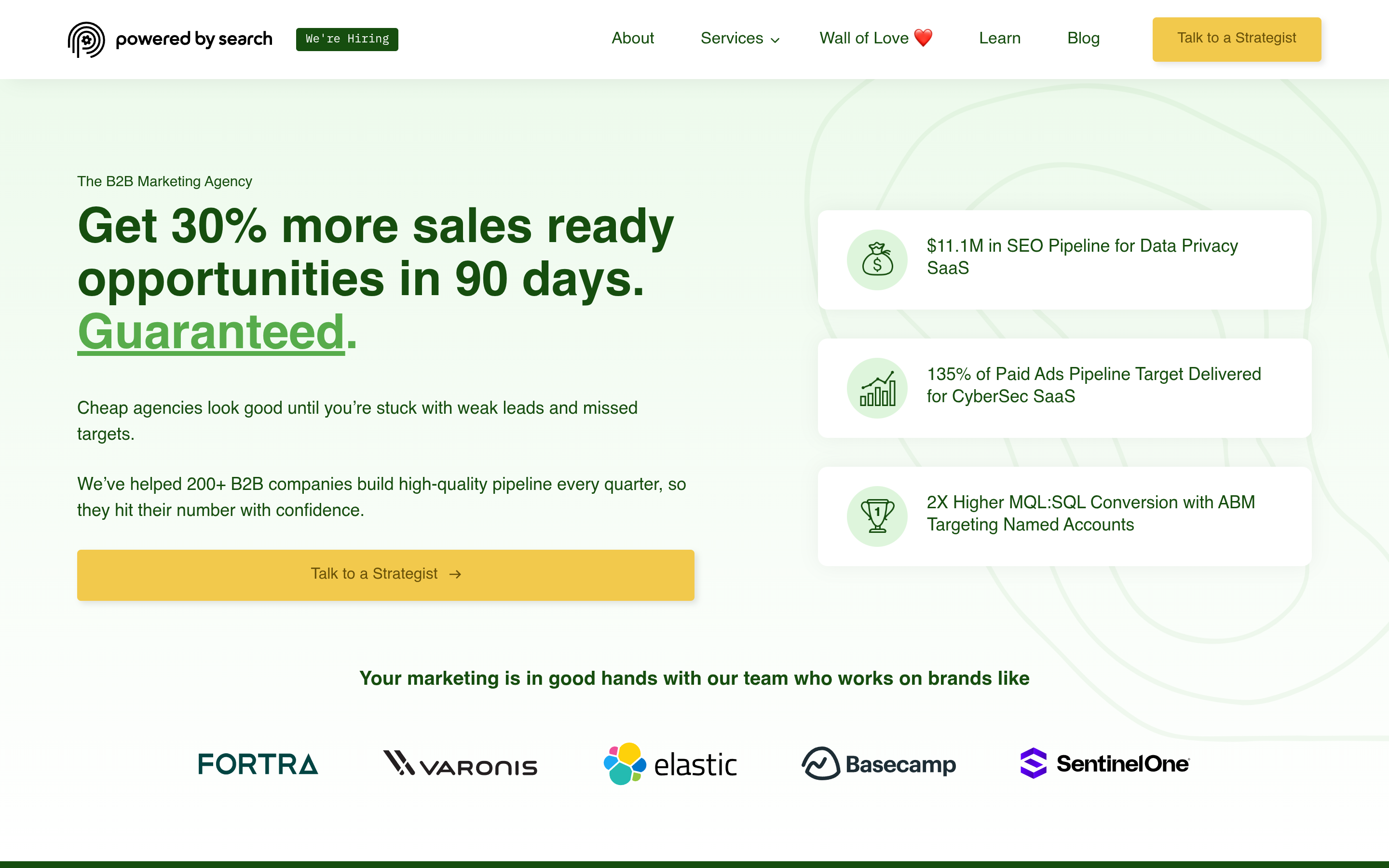Open the About page
Viewport: 1389px width, 868px height.
632,38
